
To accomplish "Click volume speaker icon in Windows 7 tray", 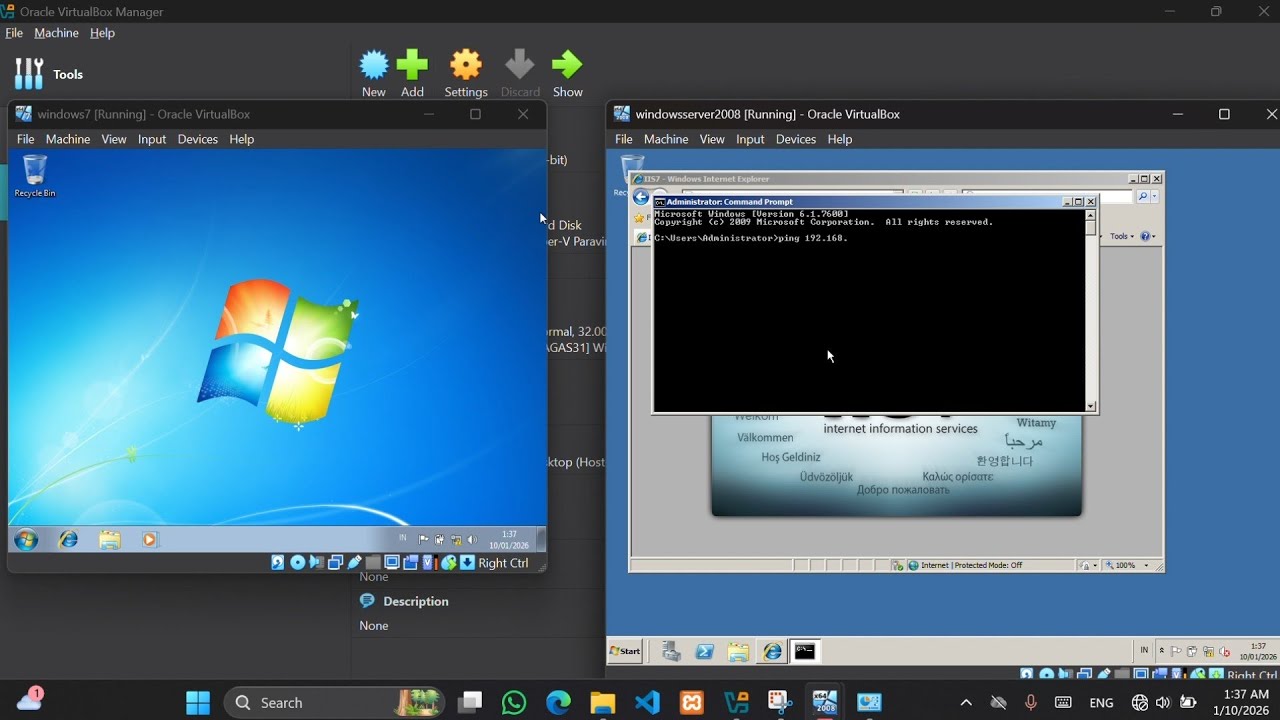I will [x=471, y=540].
